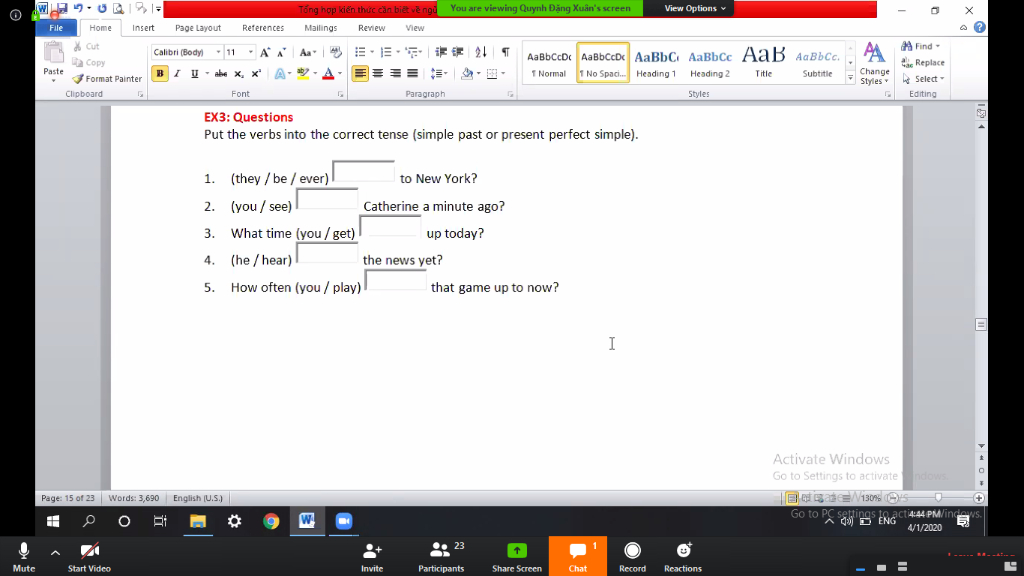Screen dimensions: 1024x576
Task: Insert numbered list
Action: (x=386, y=52)
